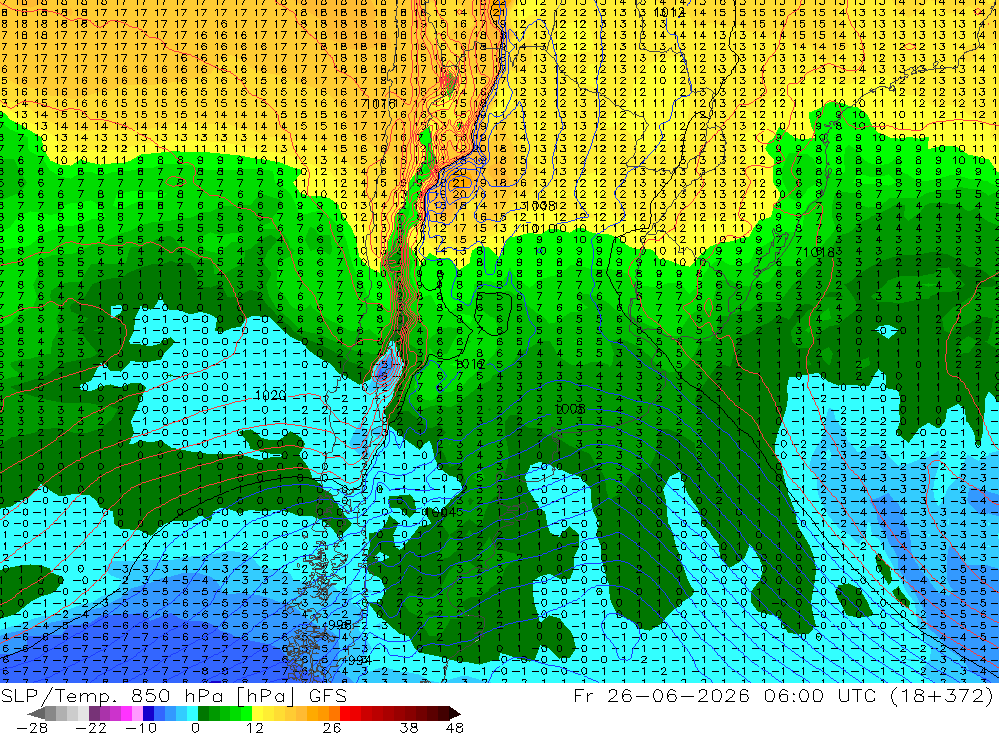1000x733 pixels.
Task: Click the '48' legend scale label
Action: click(454, 728)
